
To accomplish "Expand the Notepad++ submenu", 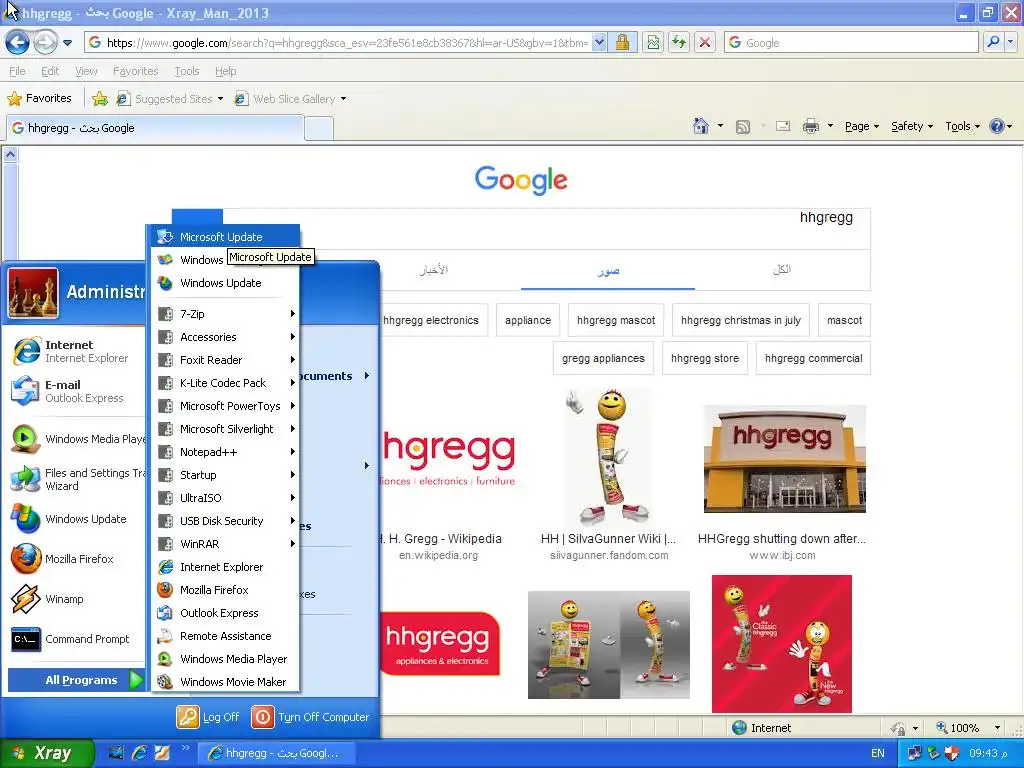I will click(225, 452).
